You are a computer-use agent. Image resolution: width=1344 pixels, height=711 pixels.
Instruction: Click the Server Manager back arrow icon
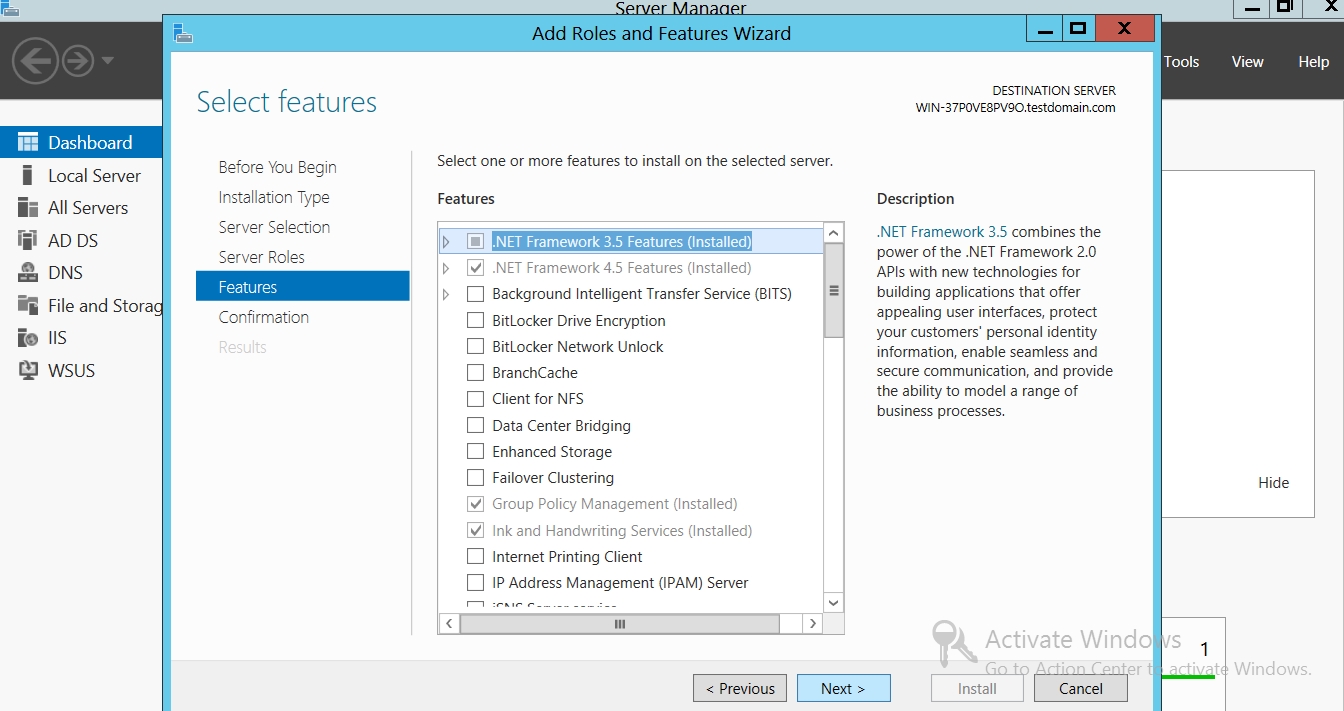[x=34, y=61]
